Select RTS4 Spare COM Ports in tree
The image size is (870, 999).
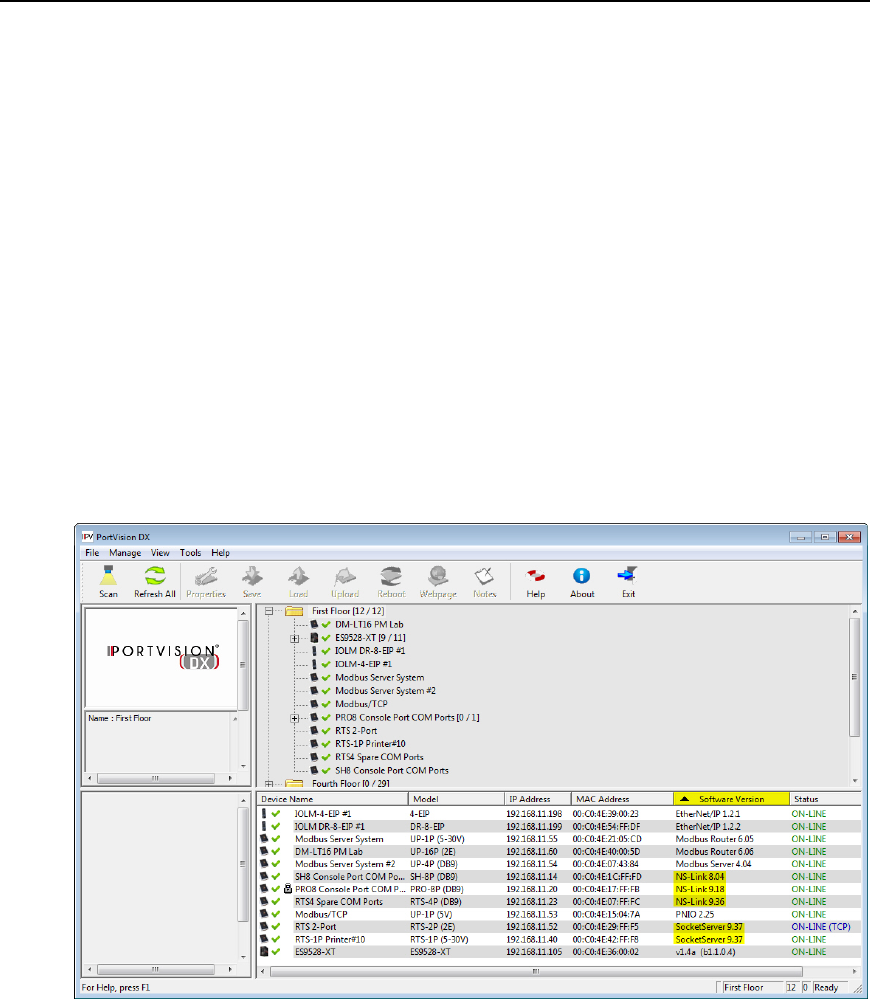click(379, 757)
